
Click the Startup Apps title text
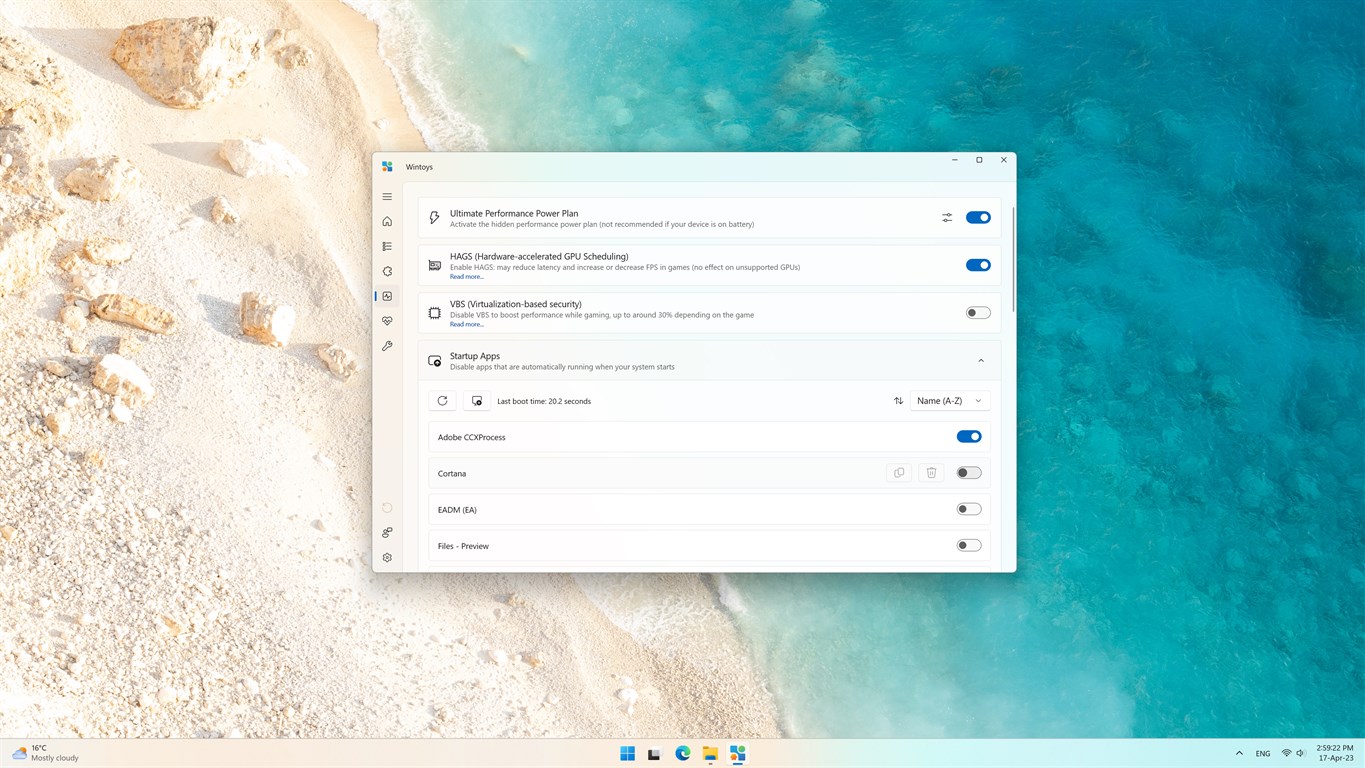click(x=475, y=356)
